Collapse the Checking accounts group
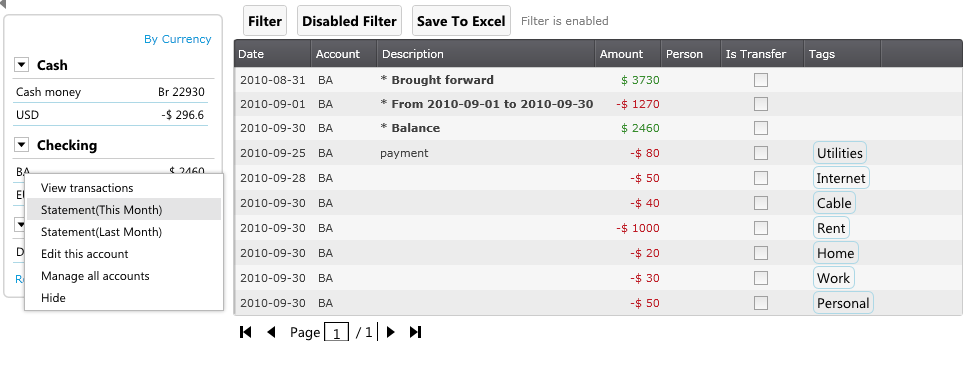 click(22, 145)
